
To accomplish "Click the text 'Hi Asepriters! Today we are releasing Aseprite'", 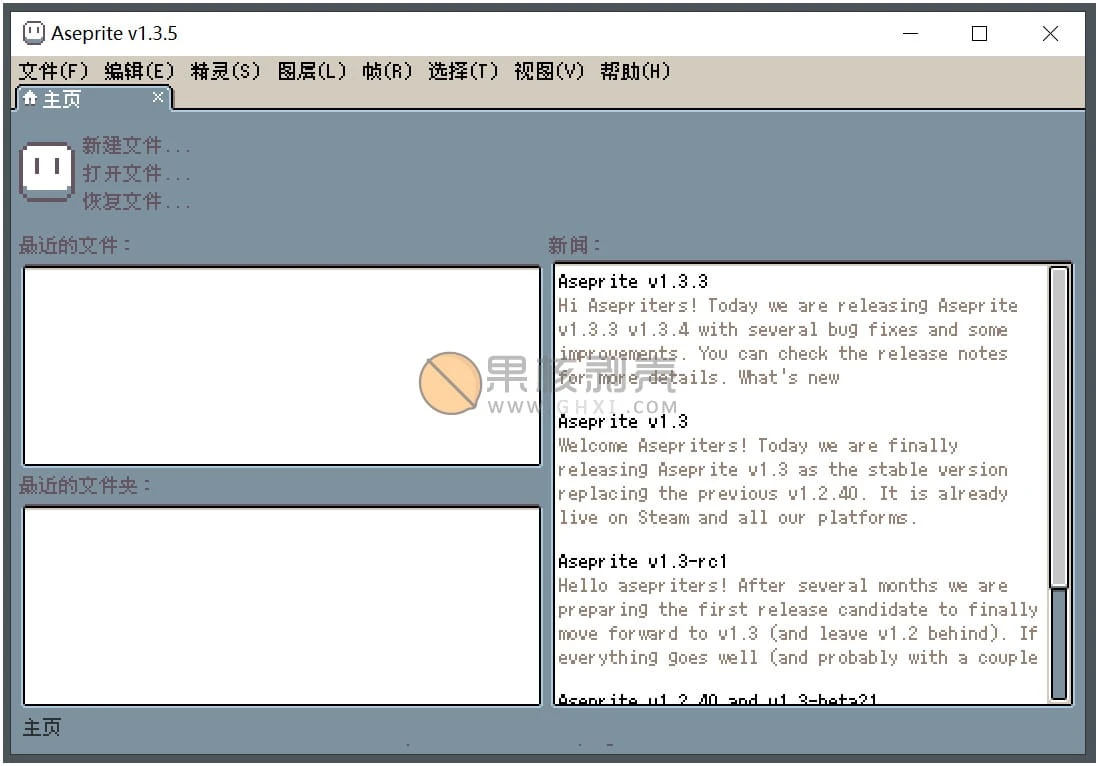I will point(788,306).
